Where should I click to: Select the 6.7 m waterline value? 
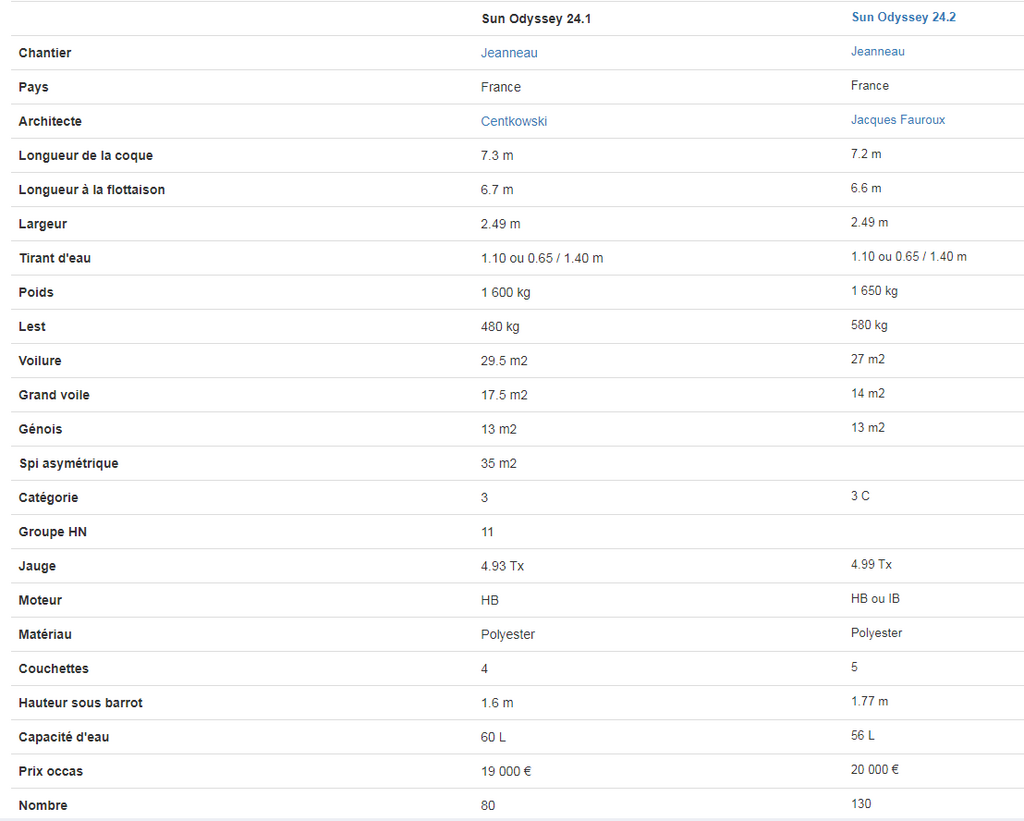[497, 190]
